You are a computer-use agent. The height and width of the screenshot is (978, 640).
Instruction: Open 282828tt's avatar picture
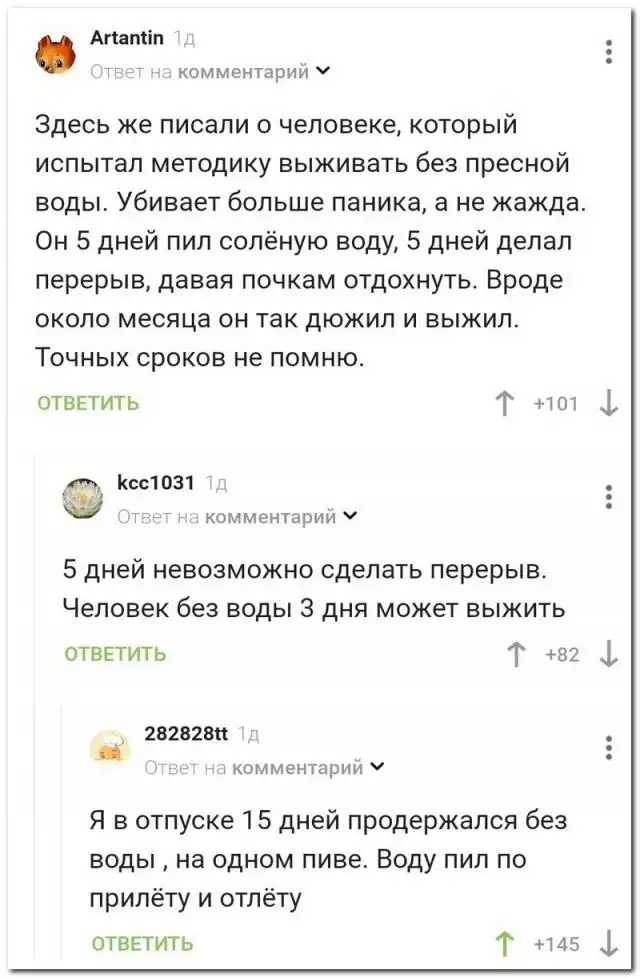pos(110,749)
